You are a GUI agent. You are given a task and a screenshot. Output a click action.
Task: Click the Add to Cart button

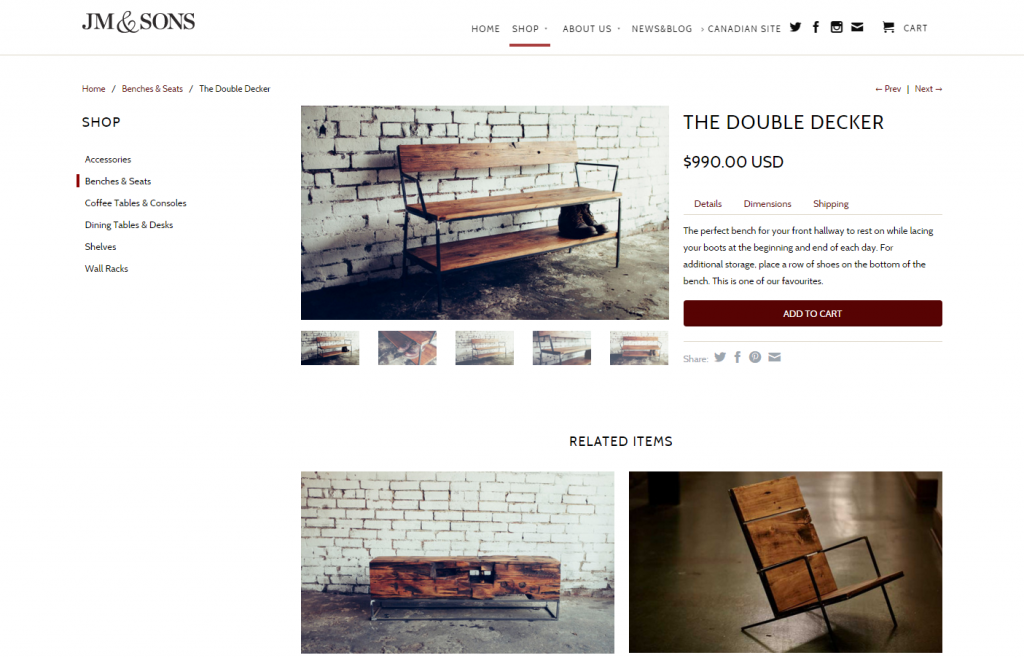pyautogui.click(x=812, y=313)
